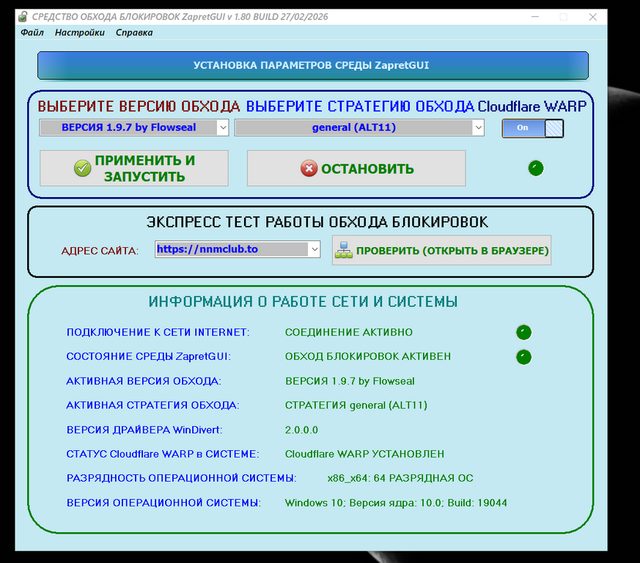Image resolution: width=640 pixels, height=563 pixels.
Task: Click the Cloudflare WARP label above the switch
Action: click(532, 107)
